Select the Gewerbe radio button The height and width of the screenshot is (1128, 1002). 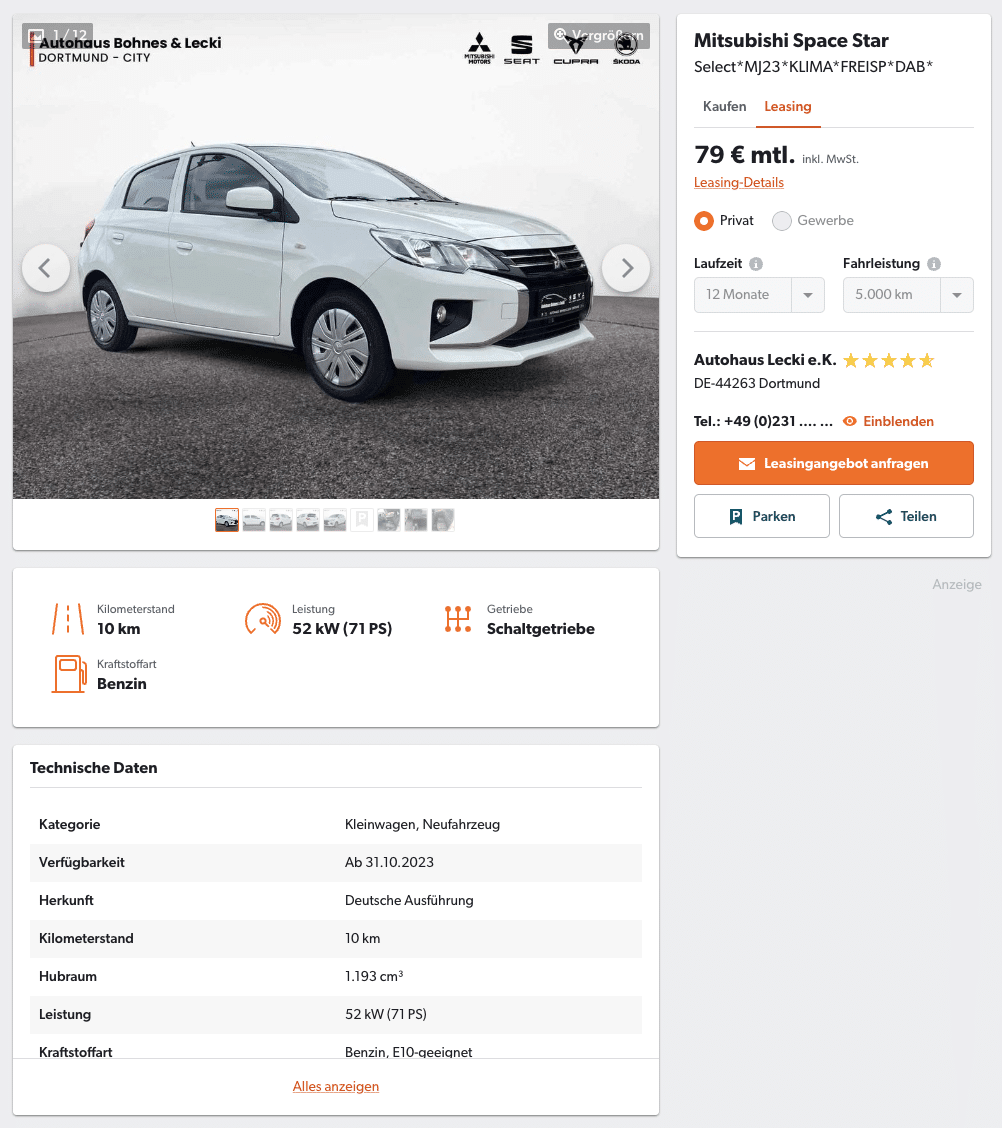[x=782, y=221]
